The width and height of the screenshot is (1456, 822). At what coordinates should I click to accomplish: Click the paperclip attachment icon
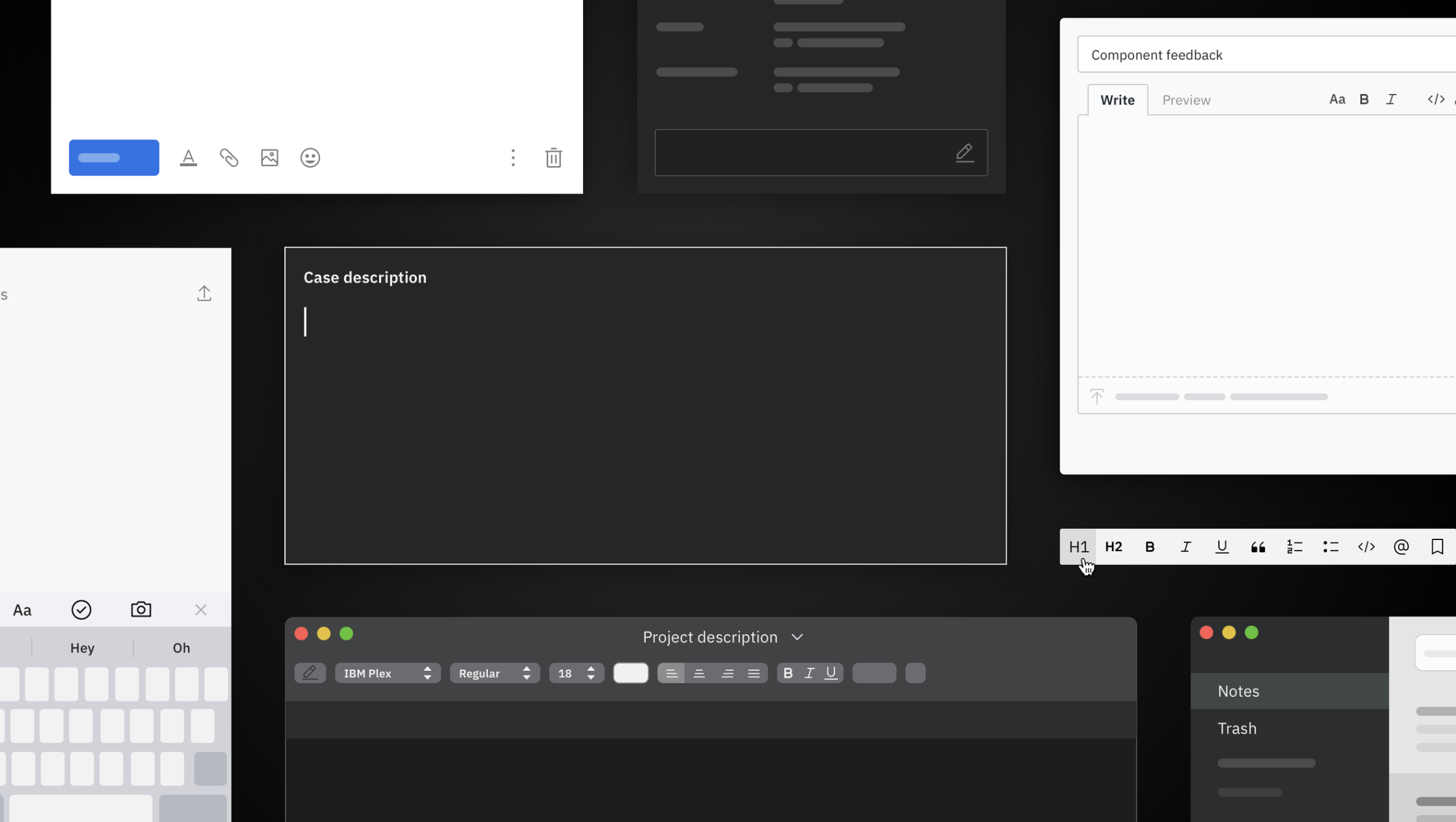pyautogui.click(x=229, y=158)
